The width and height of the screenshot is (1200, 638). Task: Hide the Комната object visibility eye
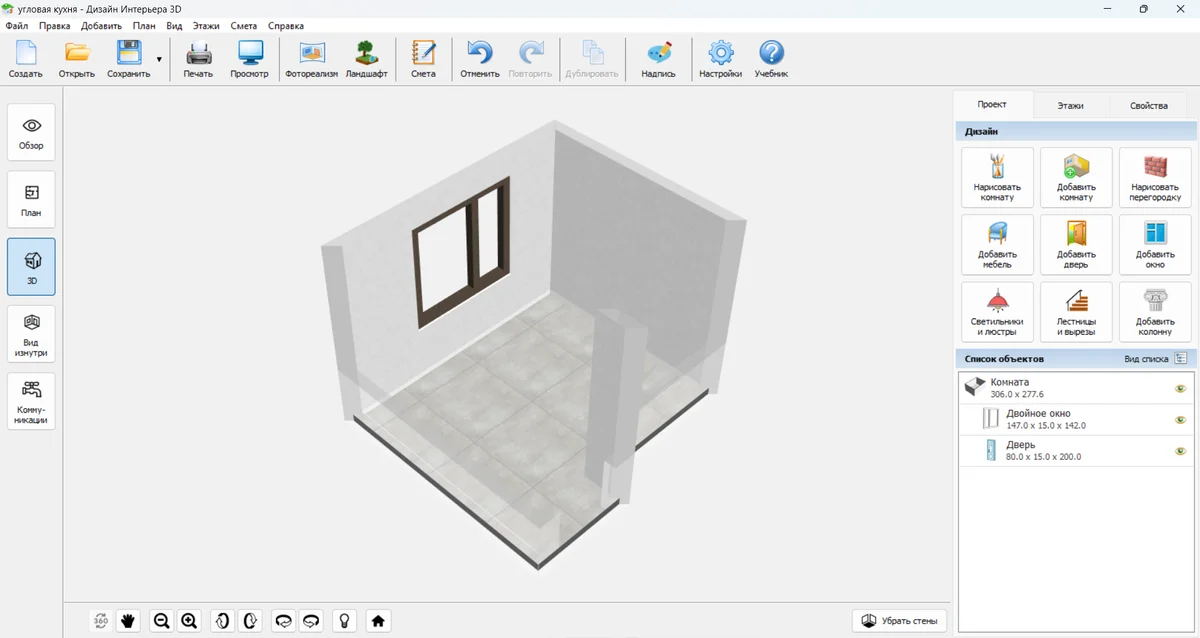coord(1180,389)
